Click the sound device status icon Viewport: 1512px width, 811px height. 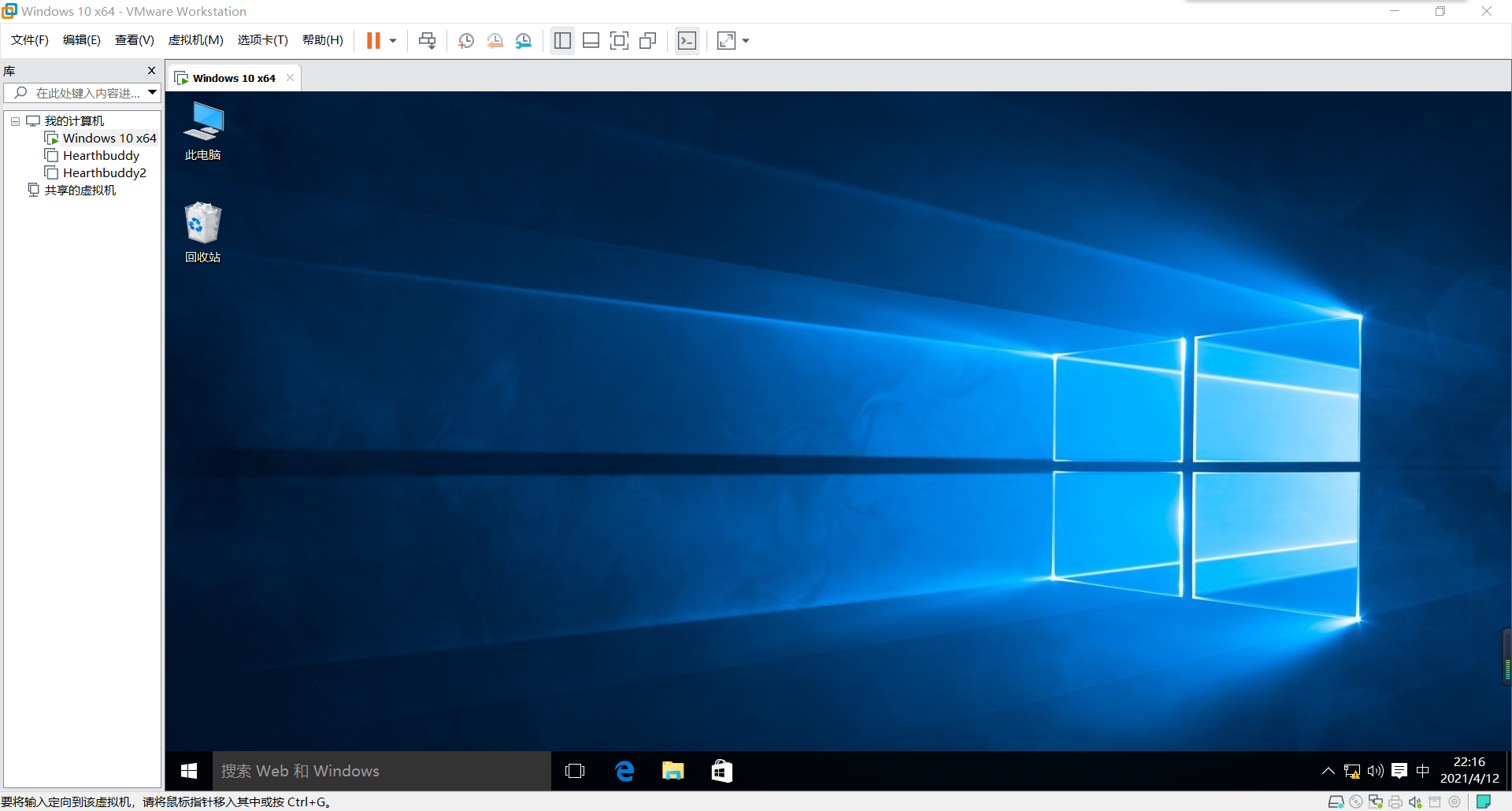(1414, 802)
